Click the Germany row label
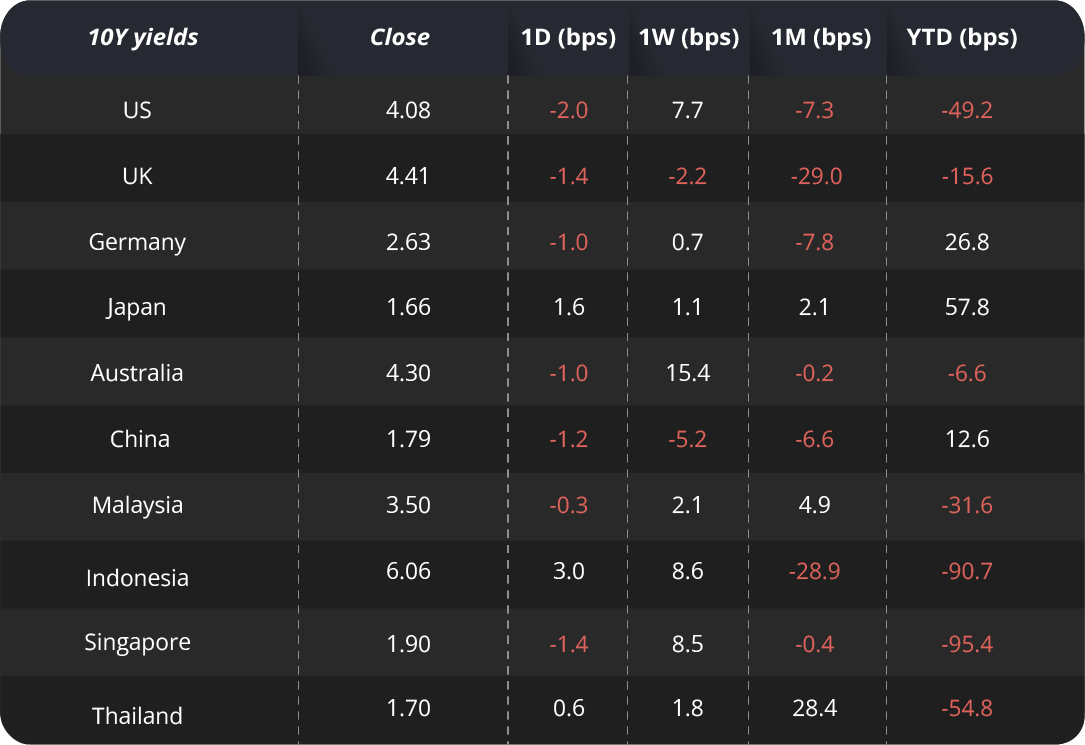The image size is (1085, 745). click(137, 242)
